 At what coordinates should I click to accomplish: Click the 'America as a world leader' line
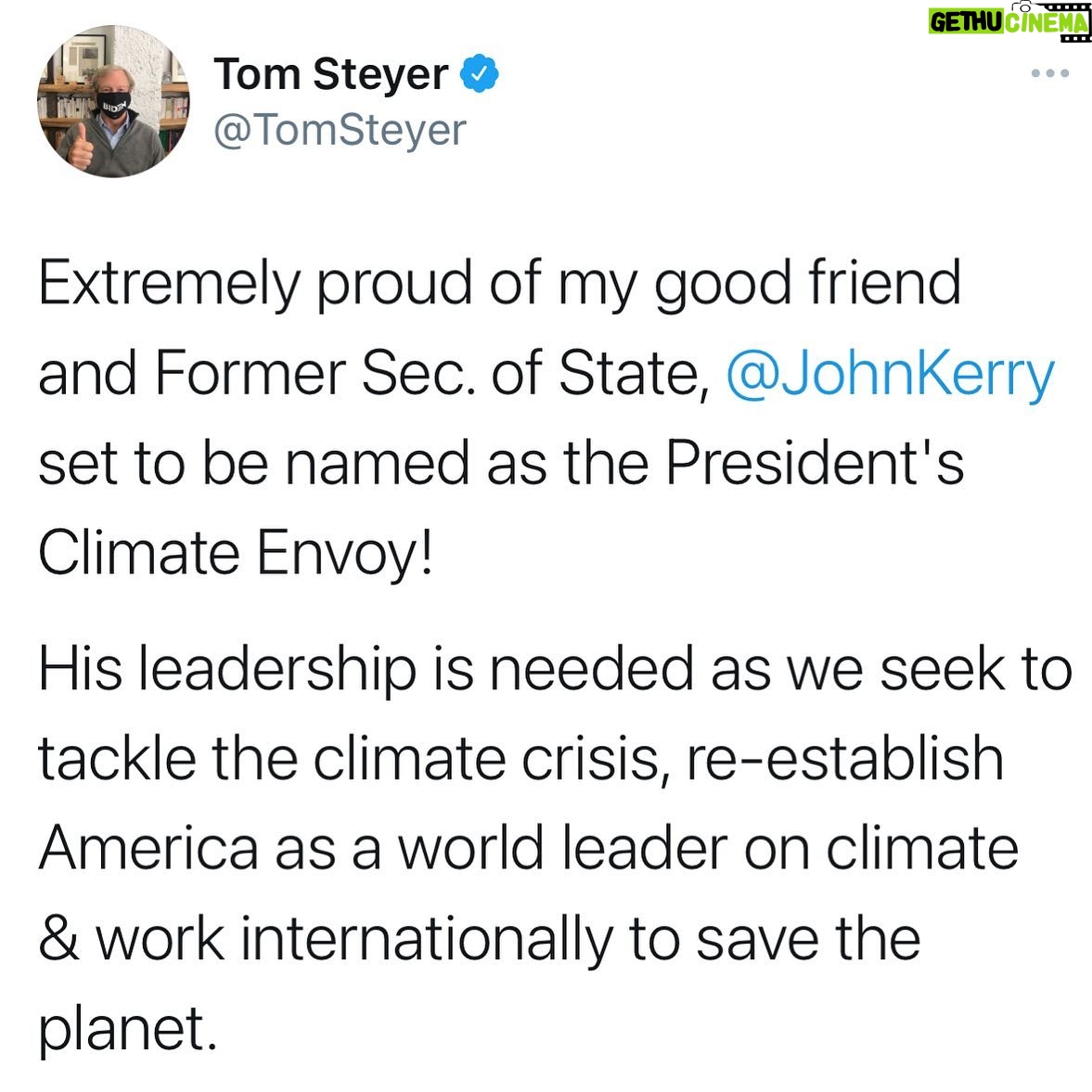pos(529,848)
